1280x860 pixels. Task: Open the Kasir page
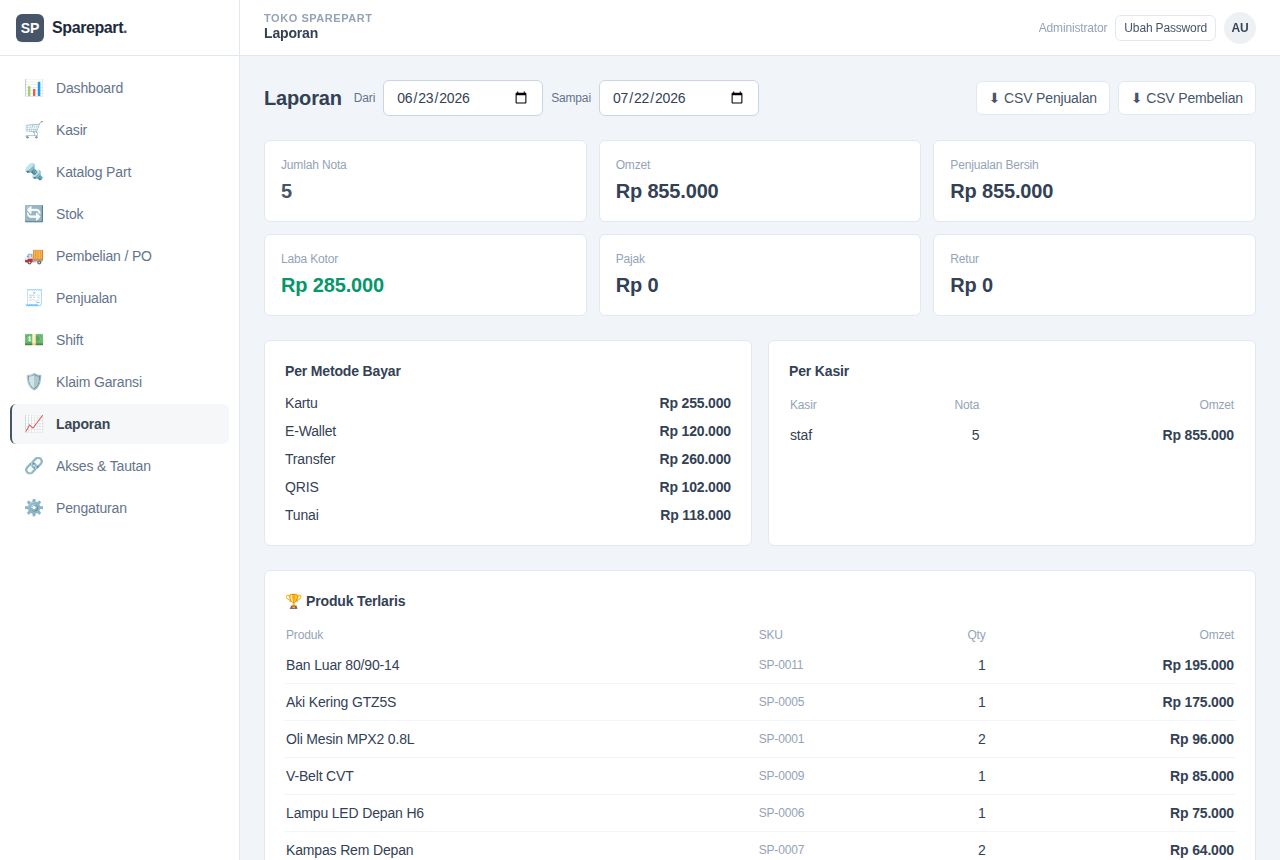(x=119, y=130)
